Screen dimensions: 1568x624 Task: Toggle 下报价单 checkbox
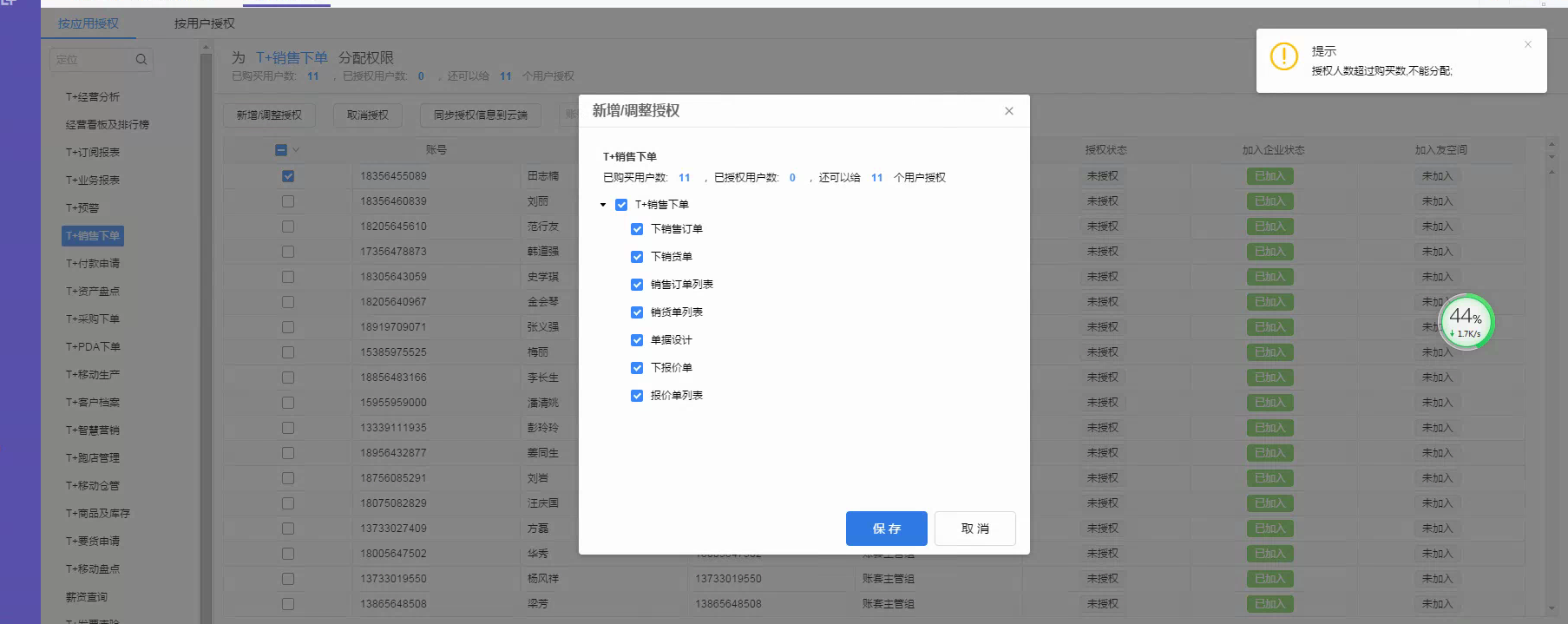coord(637,368)
